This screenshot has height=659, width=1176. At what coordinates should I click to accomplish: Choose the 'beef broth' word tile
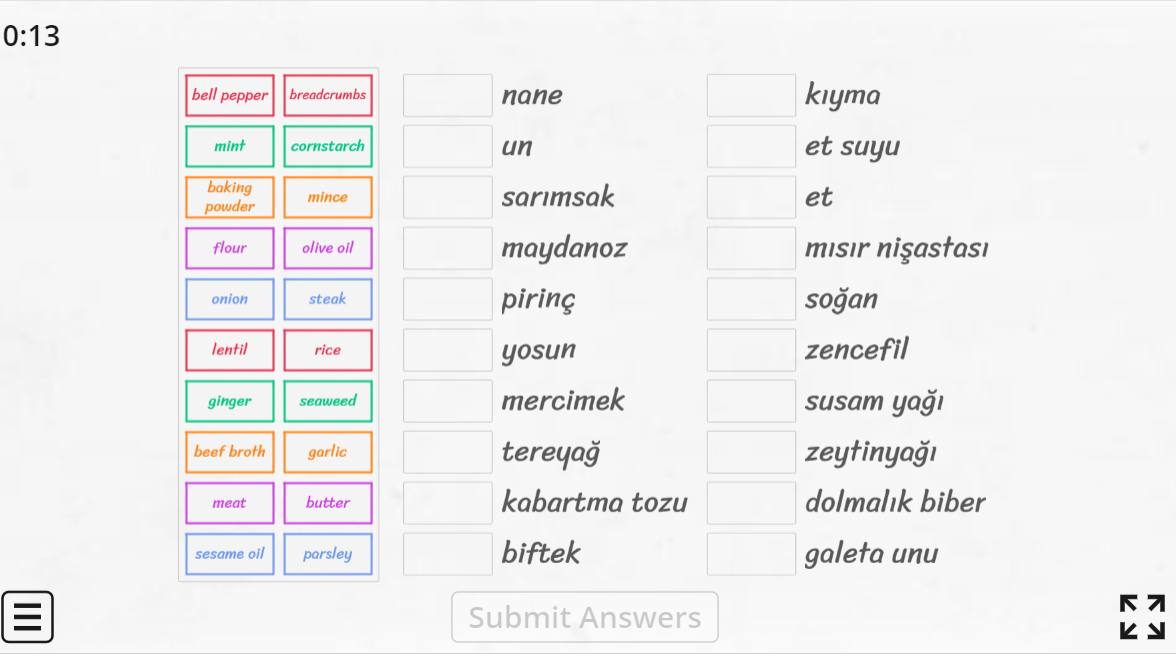[230, 452]
